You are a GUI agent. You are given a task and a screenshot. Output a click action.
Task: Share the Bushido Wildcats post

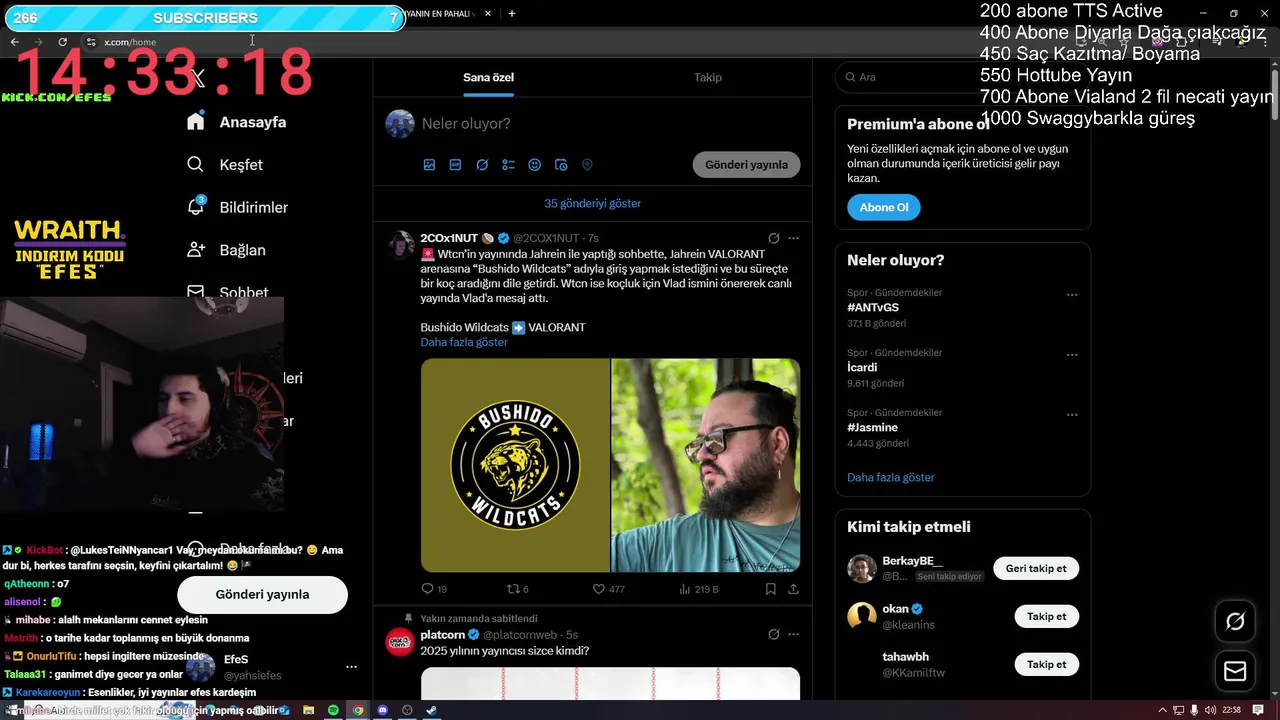(x=793, y=589)
